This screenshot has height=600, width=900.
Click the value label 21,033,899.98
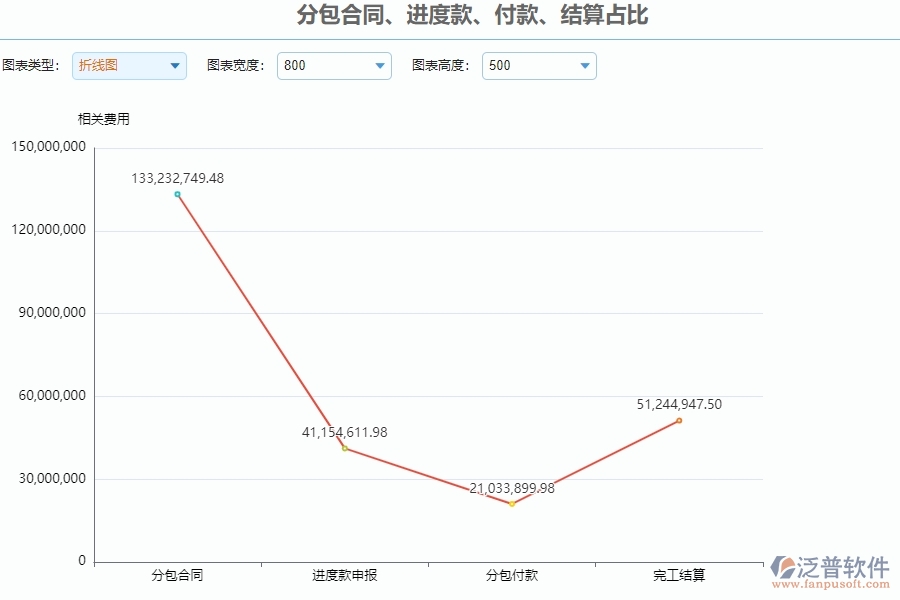tap(510, 489)
